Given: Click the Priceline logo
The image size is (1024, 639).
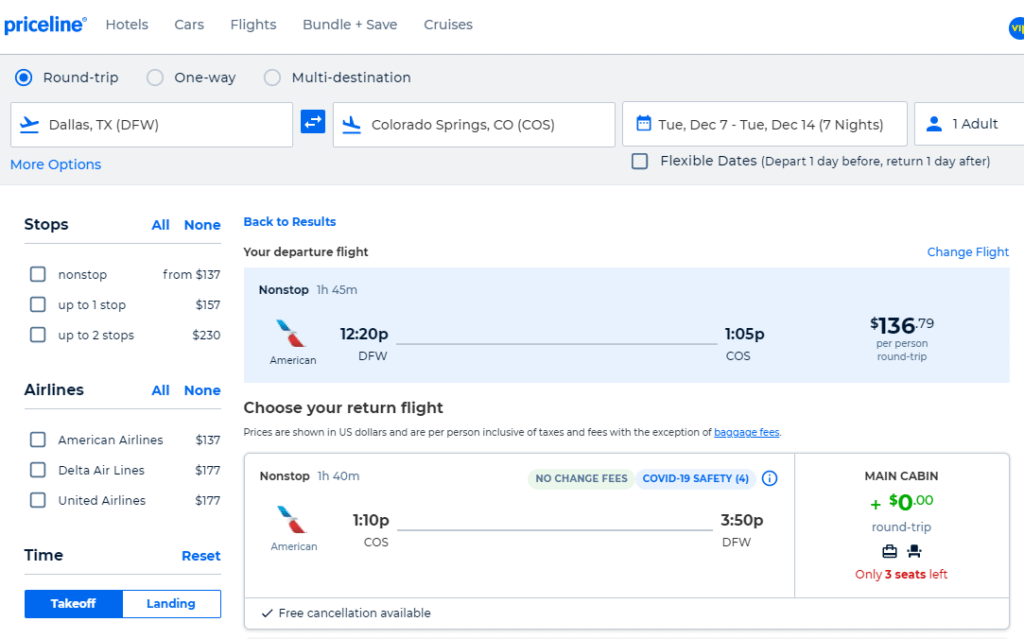Looking at the screenshot, I should (45, 24).
